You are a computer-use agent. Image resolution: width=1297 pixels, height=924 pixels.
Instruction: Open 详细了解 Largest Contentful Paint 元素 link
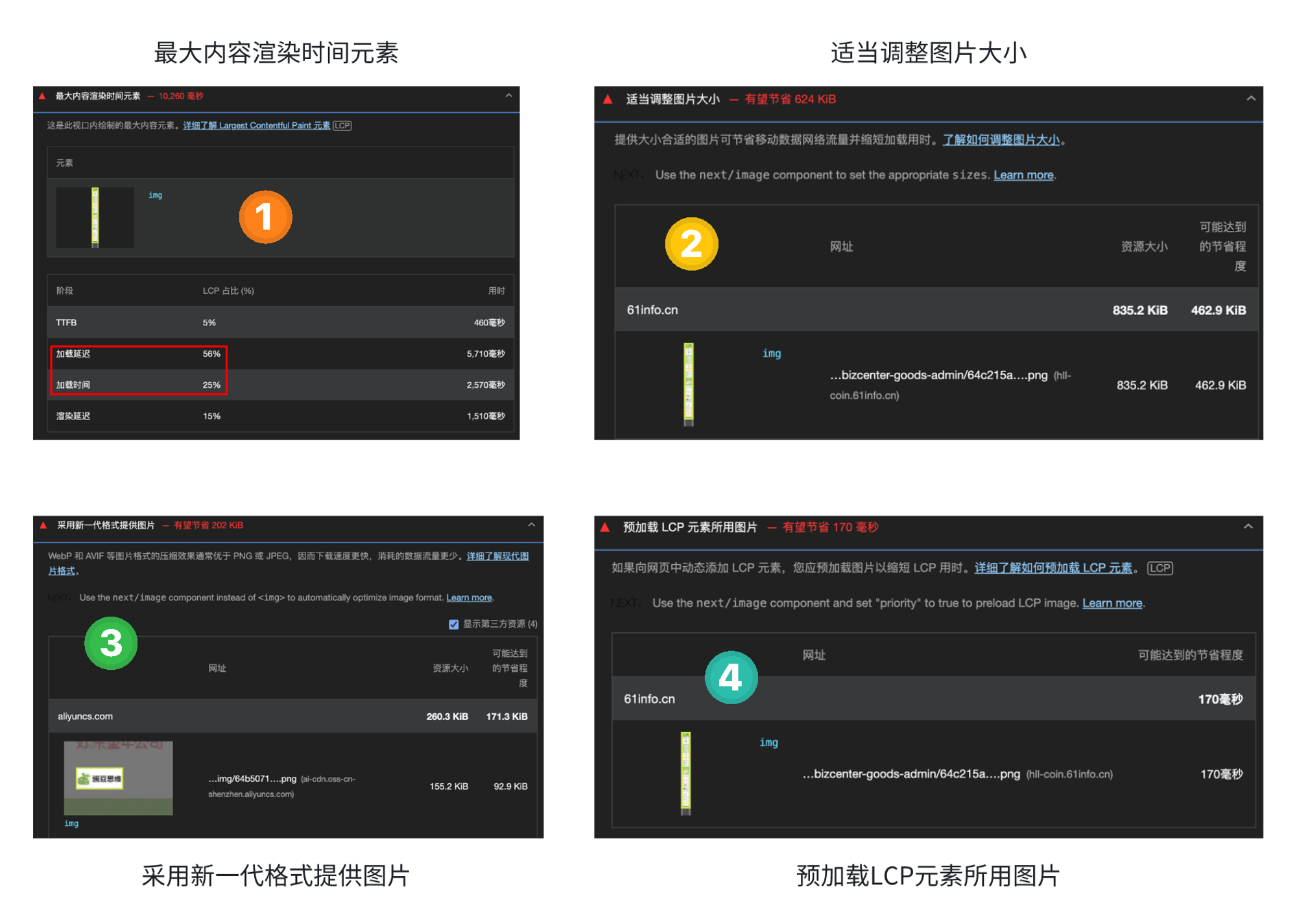tap(256, 126)
